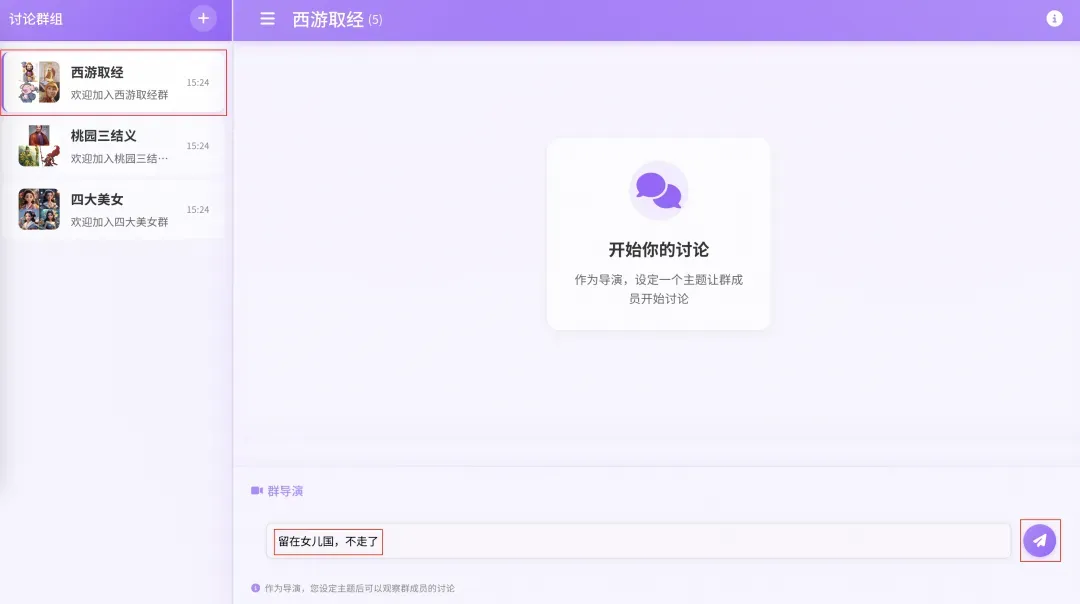Click the 讨论群组 sidebar title
Viewport: 1080px width, 604px height.
36,19
